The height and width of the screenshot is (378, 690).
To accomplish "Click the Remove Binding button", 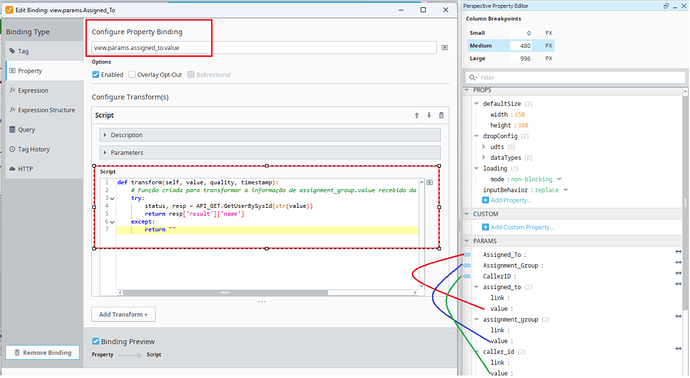I will point(43,352).
